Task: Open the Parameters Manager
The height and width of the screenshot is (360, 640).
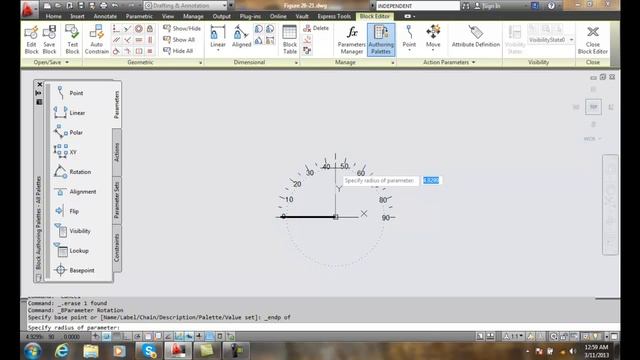Action: pyautogui.click(x=351, y=40)
